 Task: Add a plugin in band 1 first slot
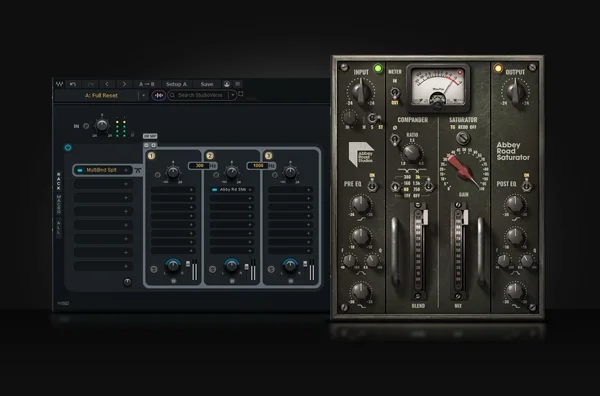click(x=173, y=190)
